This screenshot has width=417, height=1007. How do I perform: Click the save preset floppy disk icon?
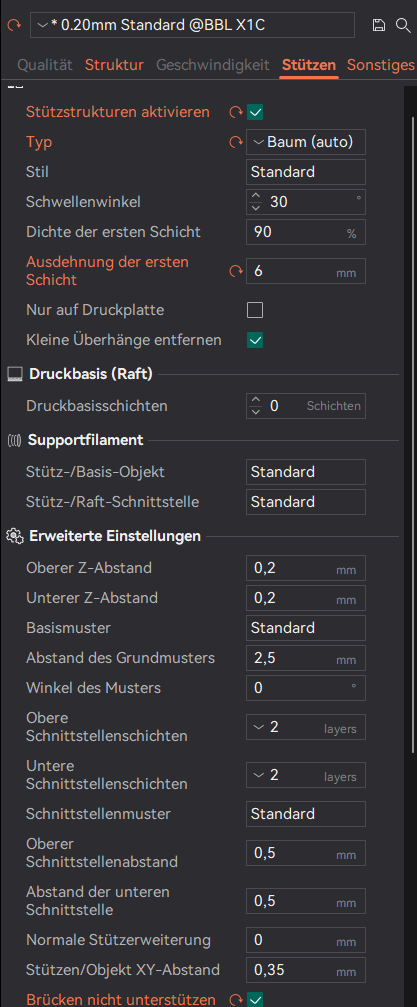pyautogui.click(x=379, y=26)
